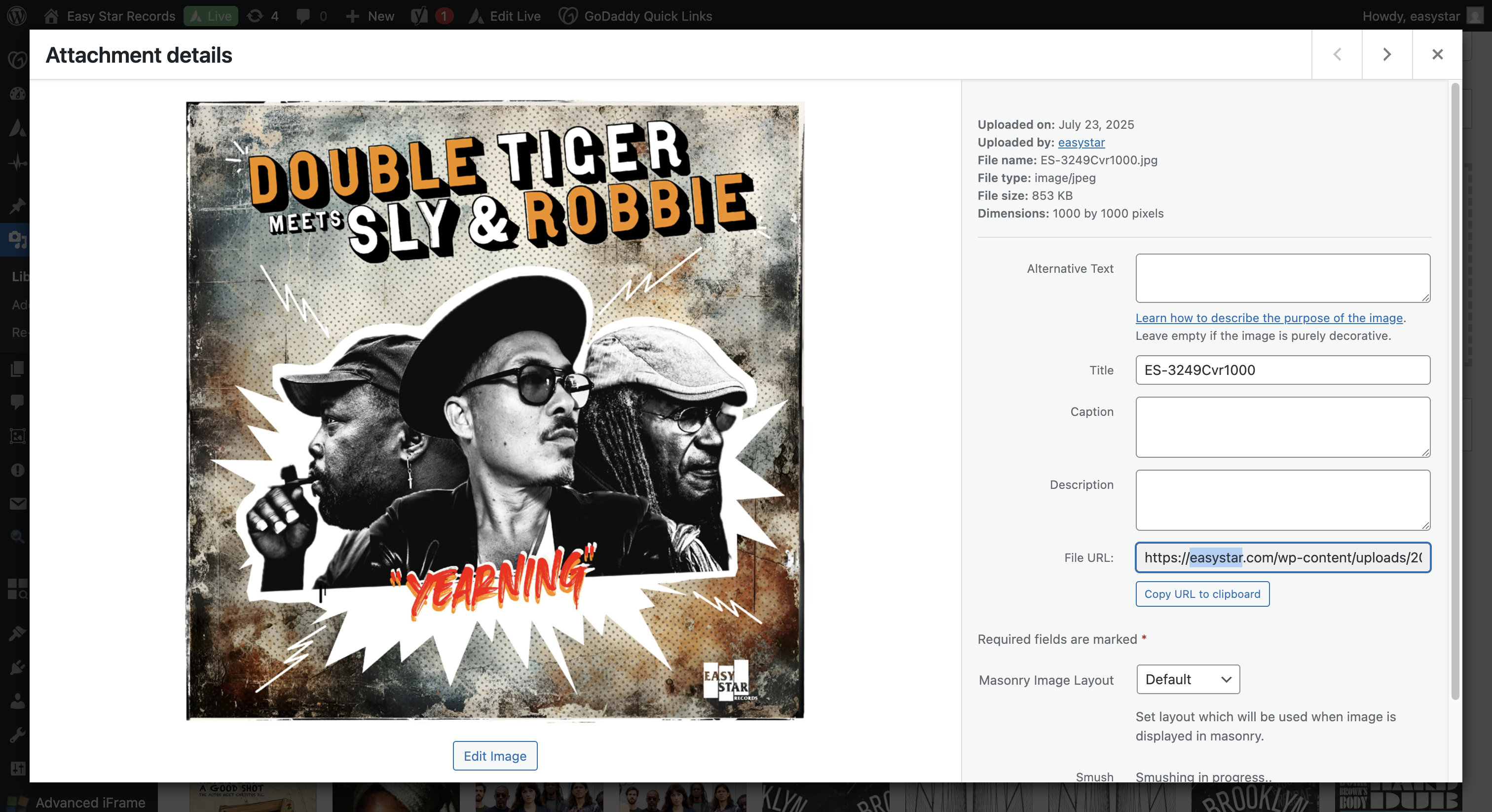The width and height of the screenshot is (1492, 812).
Task: Open link about describing image purpose
Action: (1268, 317)
